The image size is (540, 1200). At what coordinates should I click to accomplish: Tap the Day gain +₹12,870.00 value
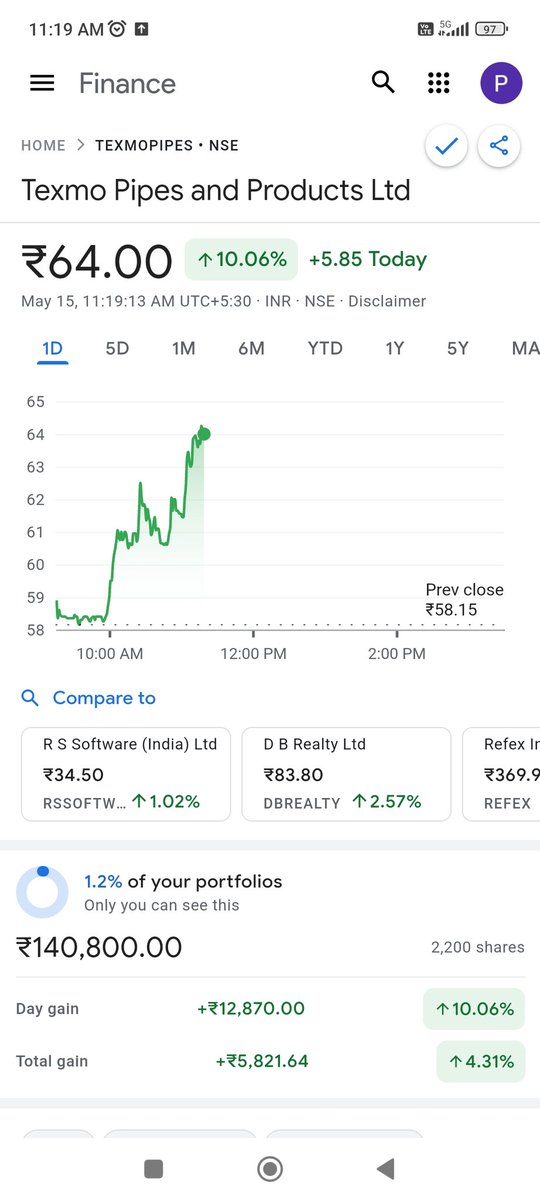tap(251, 1009)
